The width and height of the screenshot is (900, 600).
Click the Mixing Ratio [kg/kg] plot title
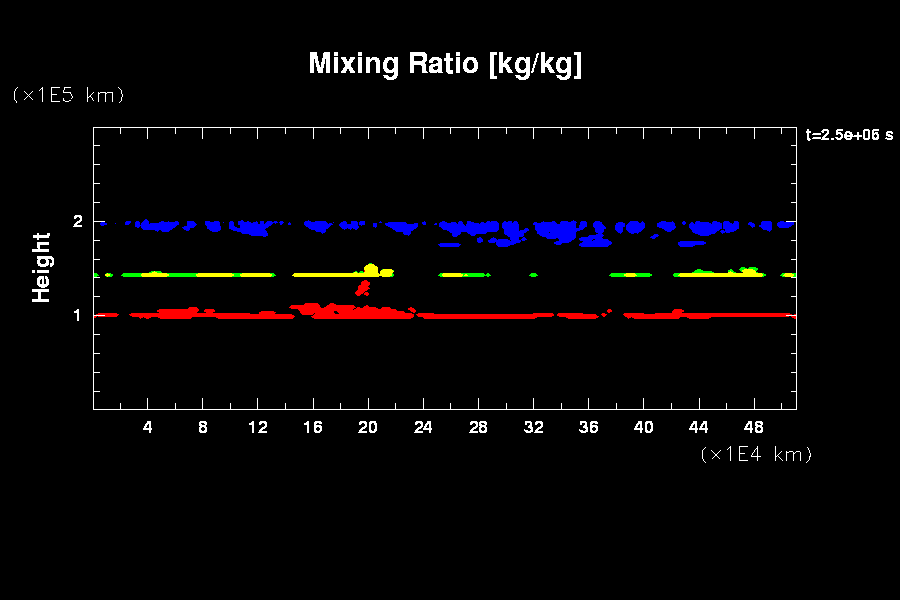click(445, 64)
